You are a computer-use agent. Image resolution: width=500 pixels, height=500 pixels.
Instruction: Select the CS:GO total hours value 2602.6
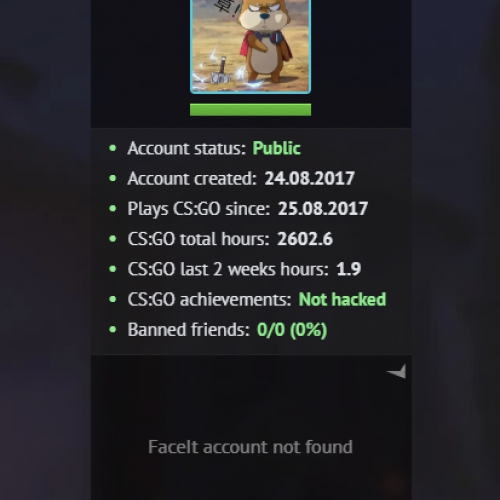[305, 239]
